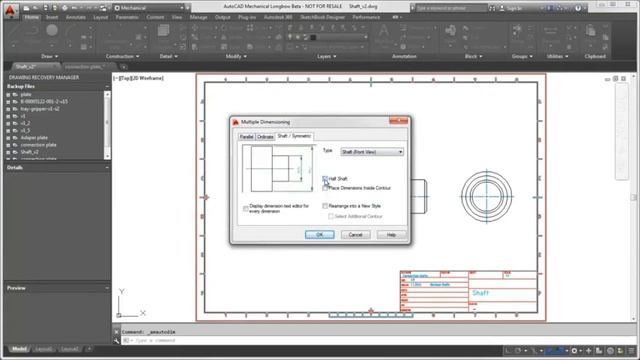Screen dimensions: 640x360
Task: Select Shaft_v2 in the backup files list
Action: coord(29,152)
